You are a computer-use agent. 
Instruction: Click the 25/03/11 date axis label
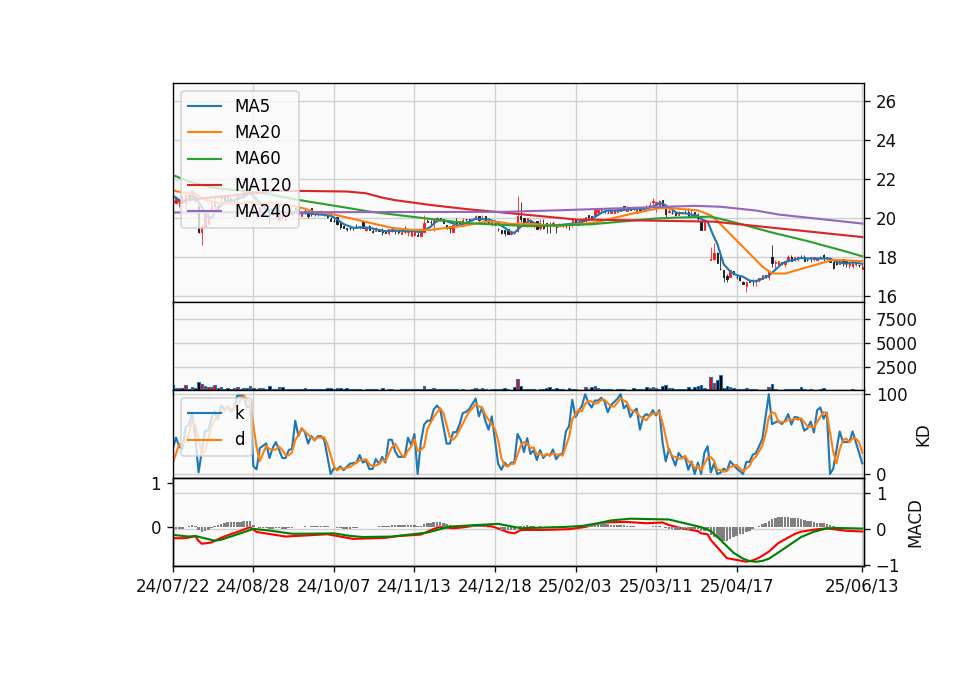pos(656,586)
